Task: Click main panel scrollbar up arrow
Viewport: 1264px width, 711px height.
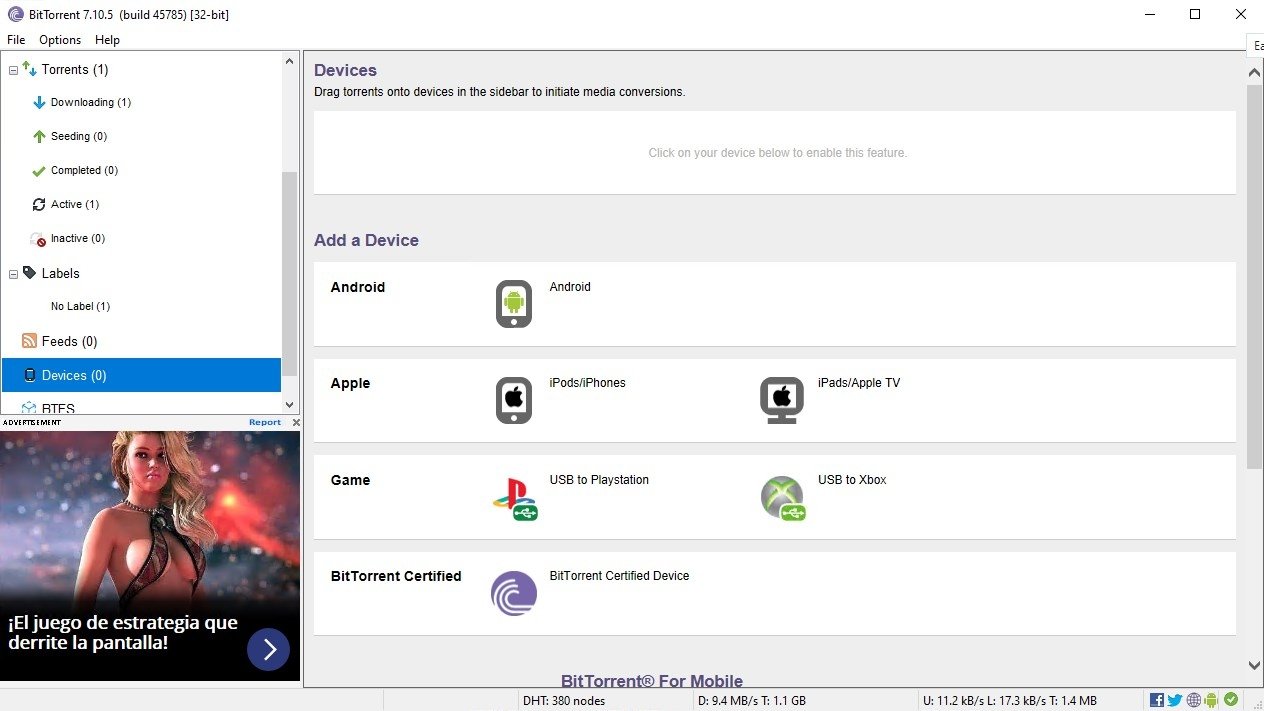Action: click(x=1254, y=73)
